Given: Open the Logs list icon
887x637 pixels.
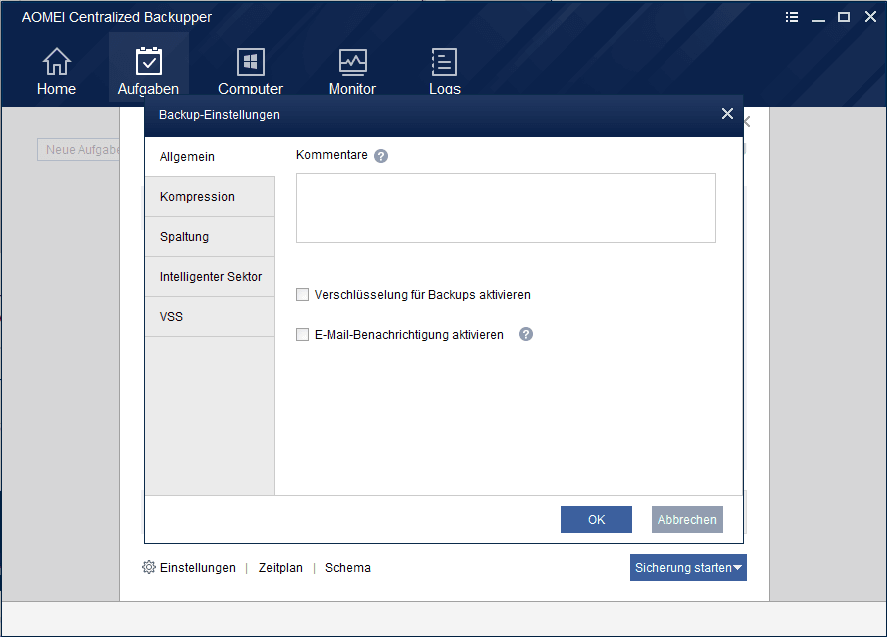Looking at the screenshot, I should tap(444, 62).
